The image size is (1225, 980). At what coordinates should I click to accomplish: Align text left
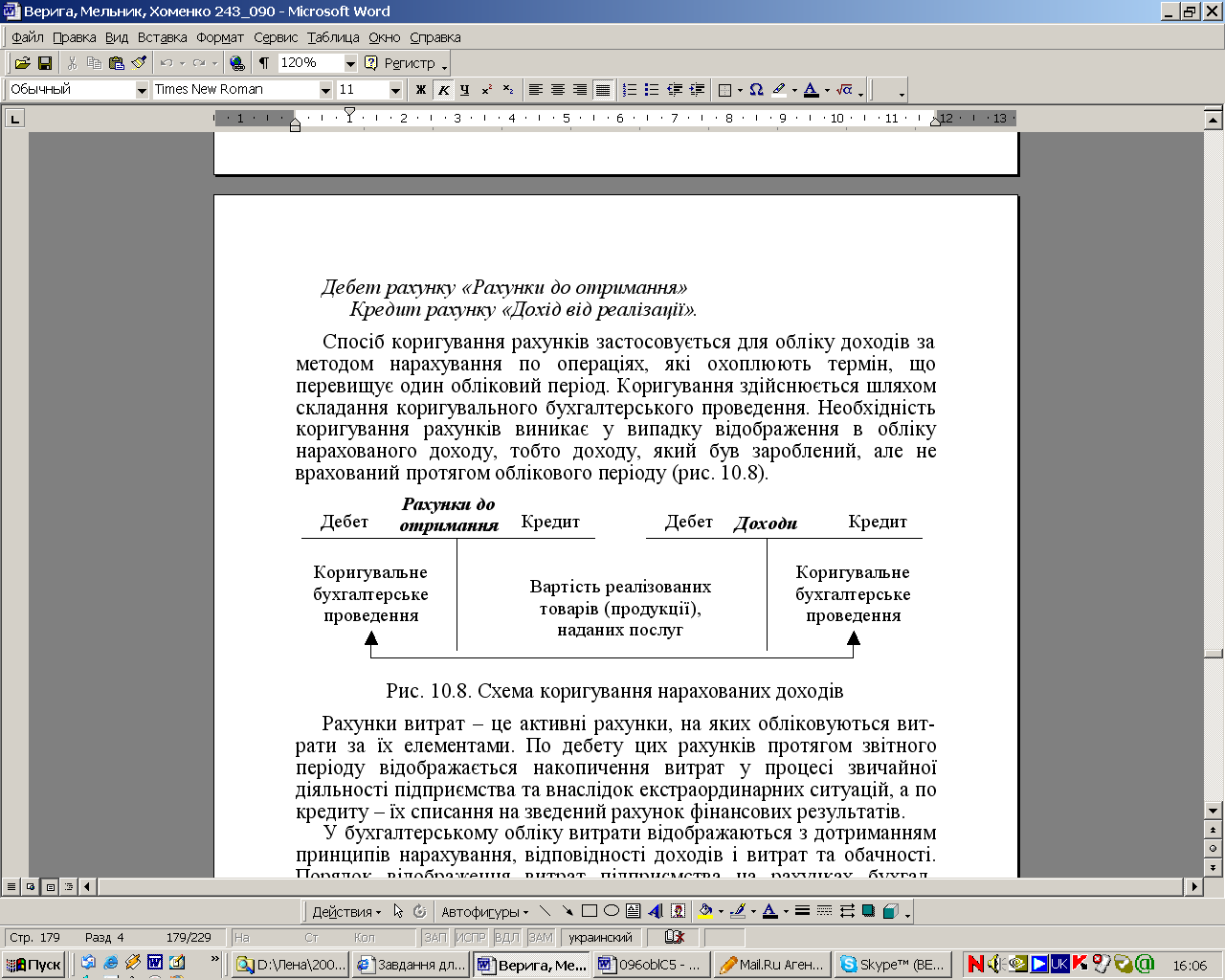point(536,90)
